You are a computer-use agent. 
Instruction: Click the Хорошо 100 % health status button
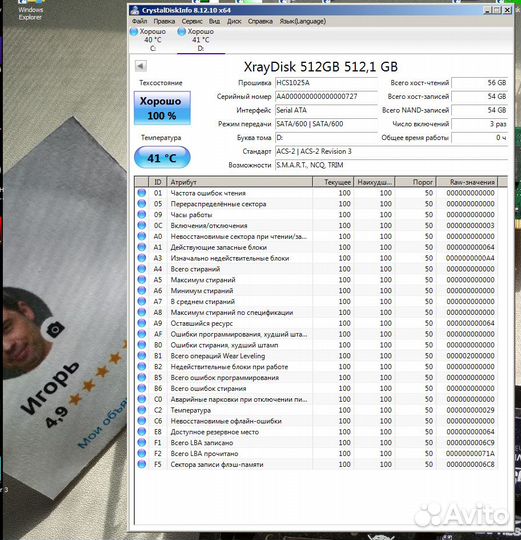coord(162,108)
